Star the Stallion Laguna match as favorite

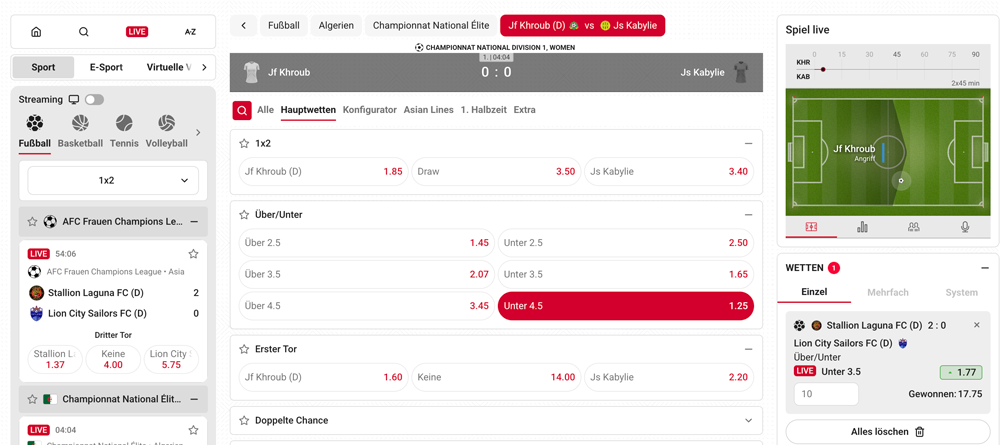(x=193, y=254)
